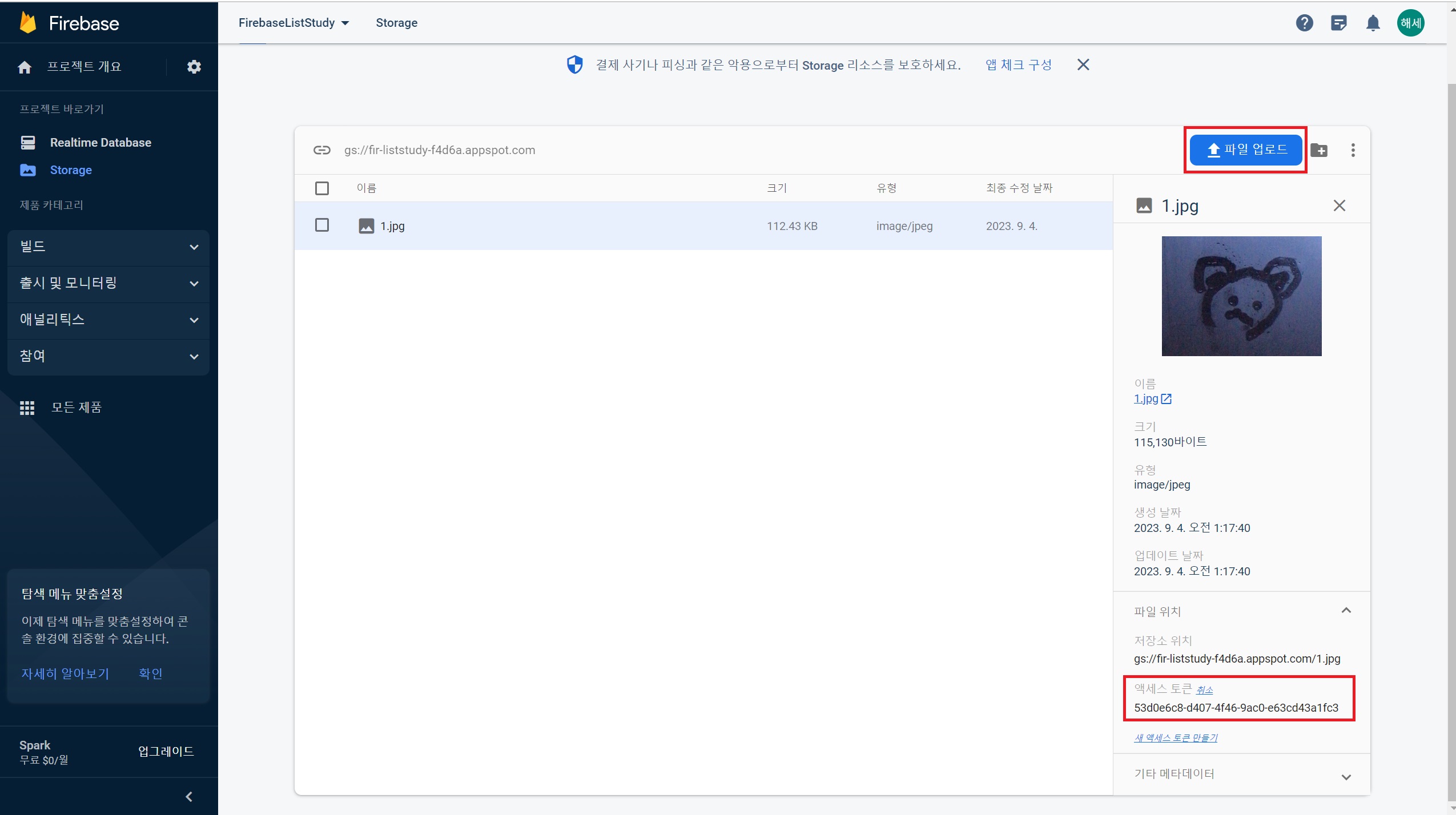Click the bucket link chain icon
Image resolution: width=1456 pixels, height=815 pixels.
tap(322, 150)
